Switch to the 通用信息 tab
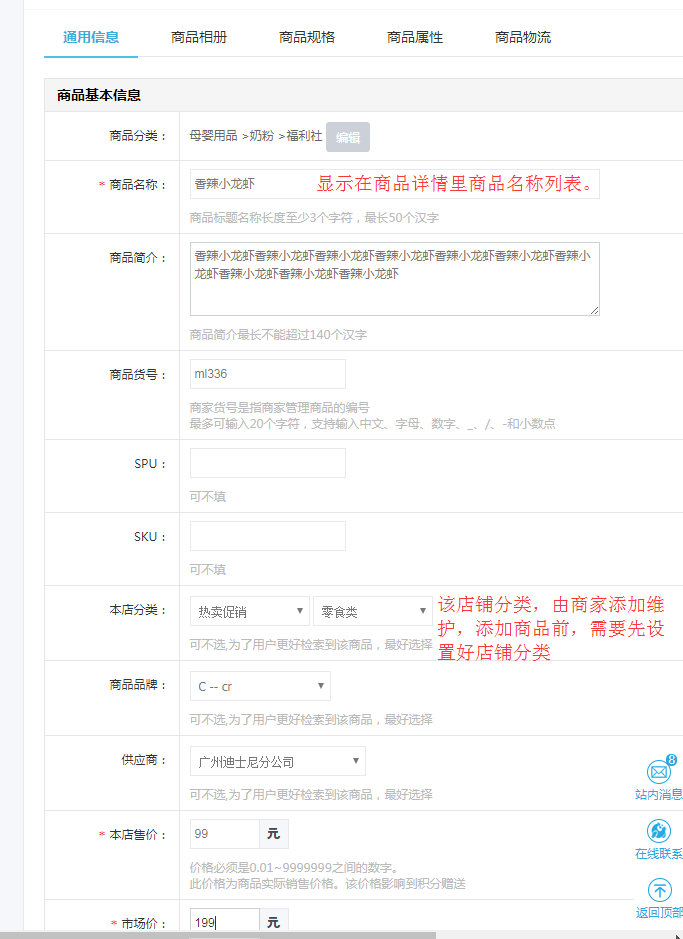This screenshot has width=683, height=939. pos(91,37)
